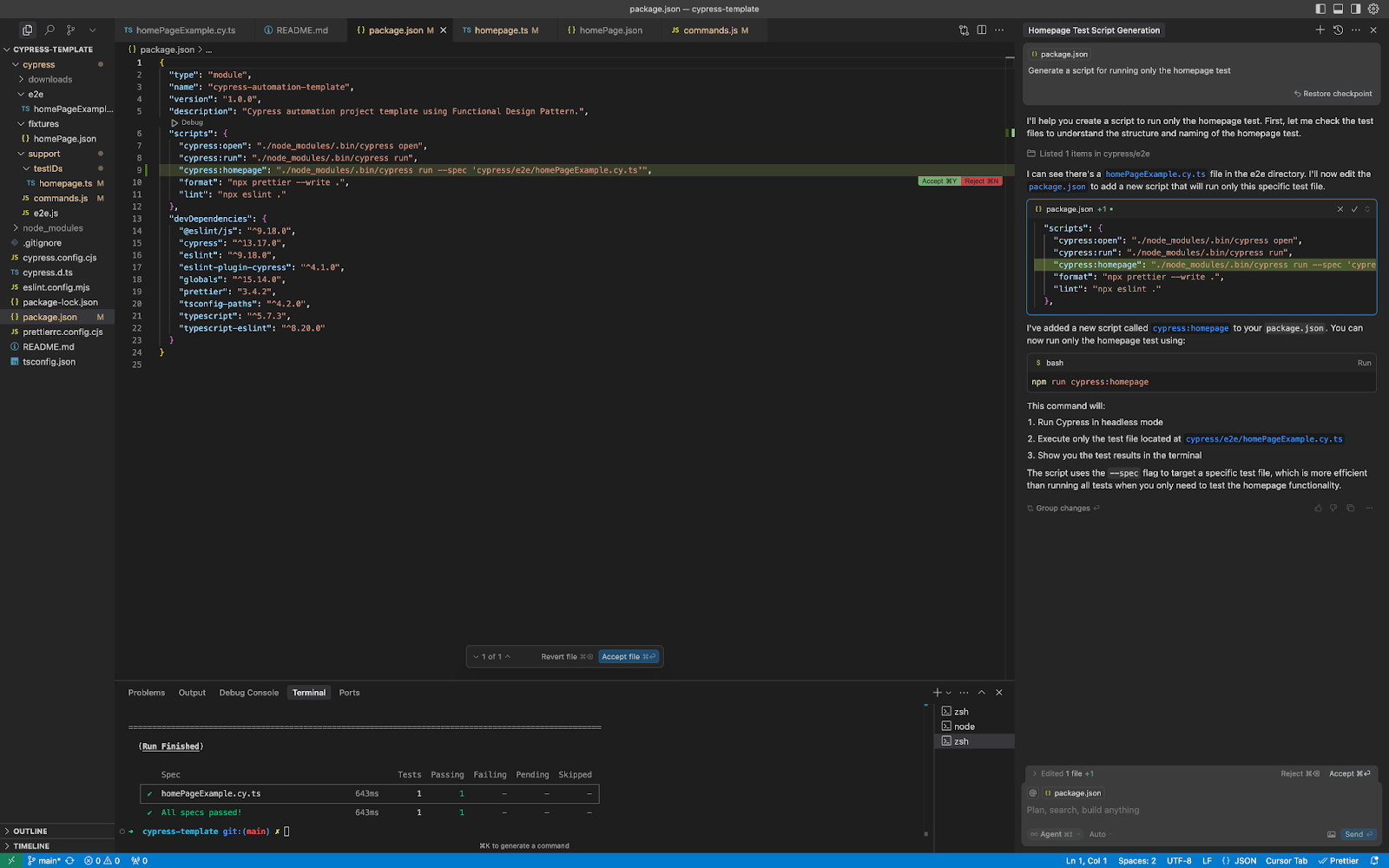The width and height of the screenshot is (1389, 868).
Task: Start a new chat with plus icon
Action: [x=1320, y=30]
